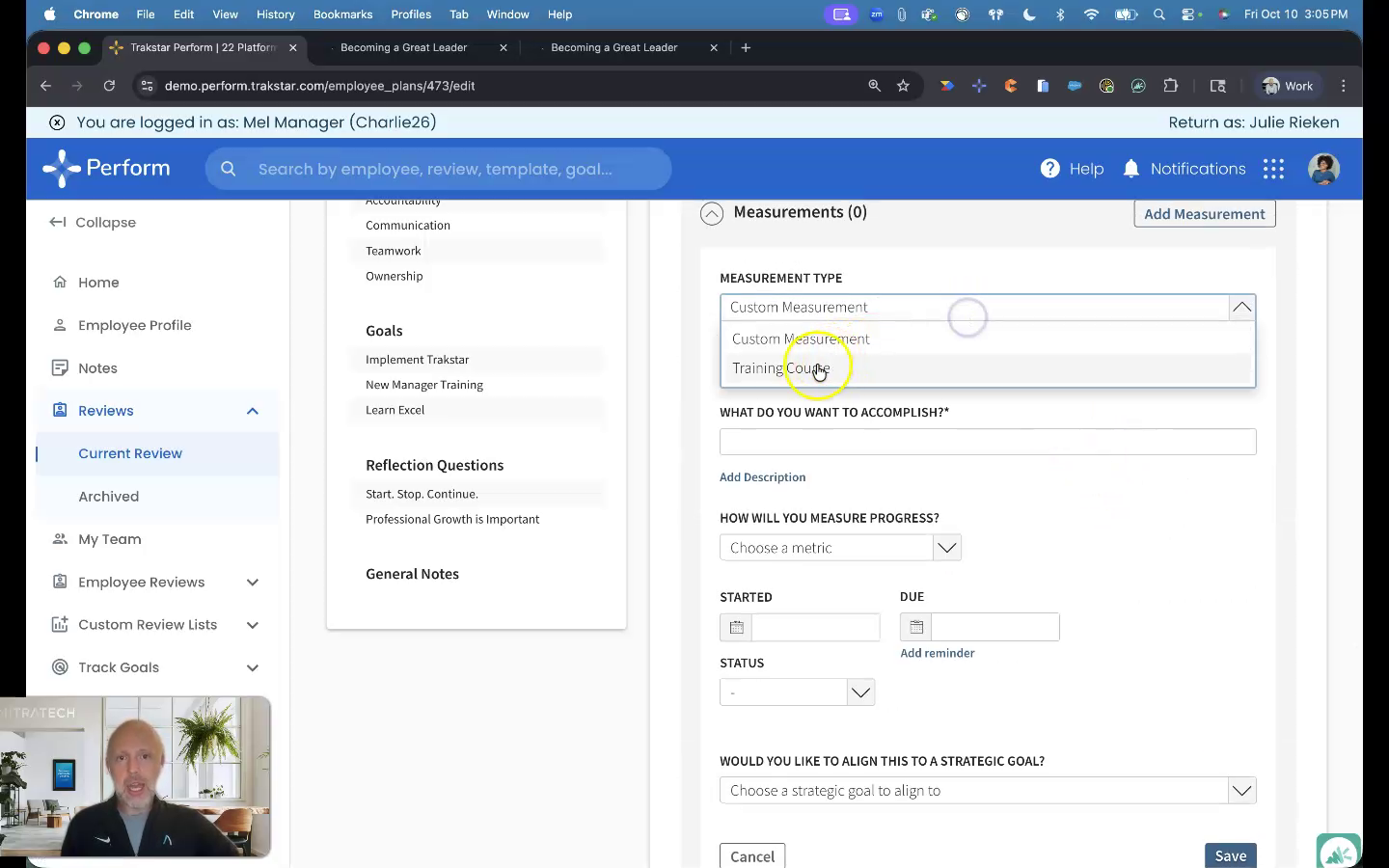Bookmark this page with the star icon
The height and width of the screenshot is (868, 1389).
903,86
